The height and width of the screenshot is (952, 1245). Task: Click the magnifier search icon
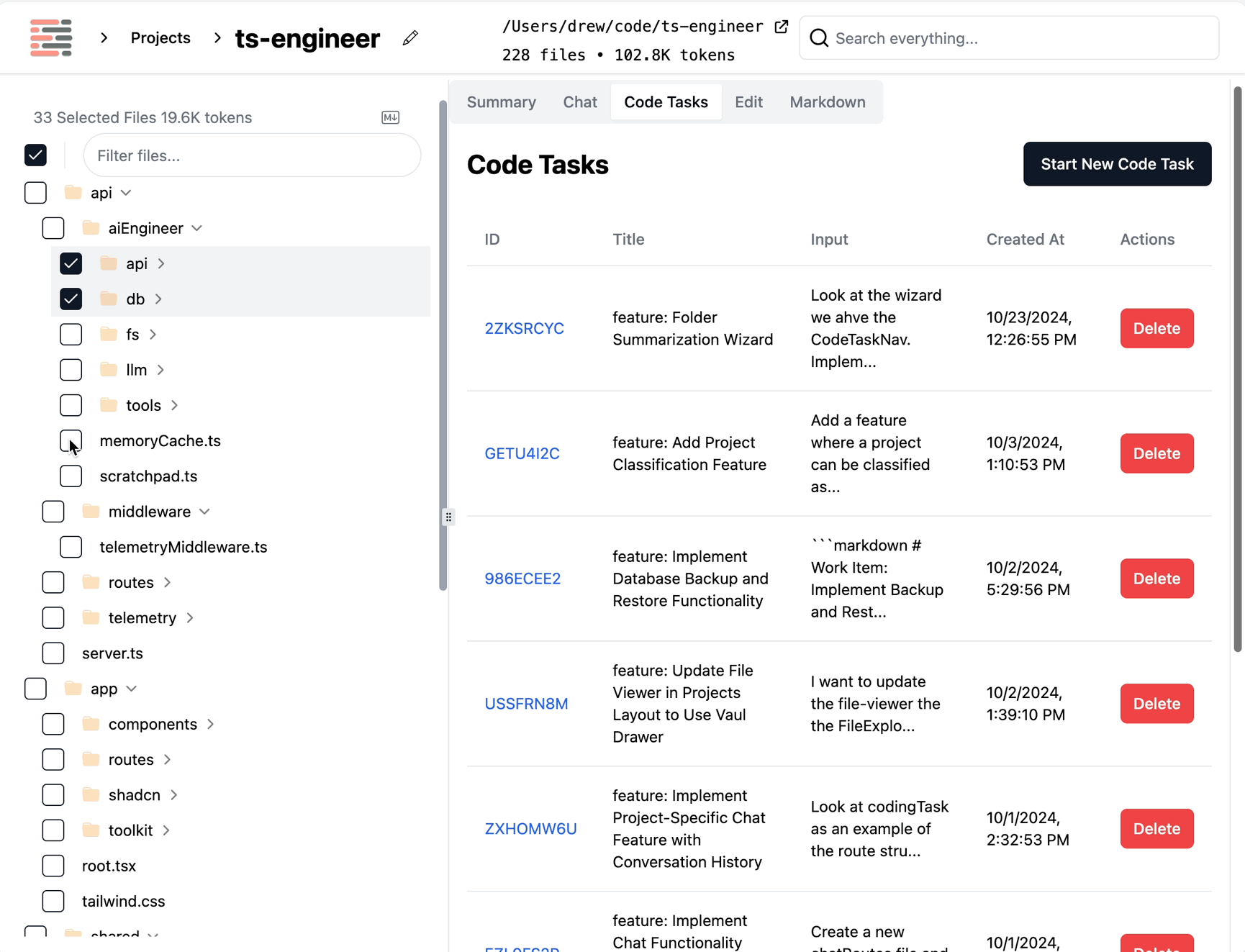coord(819,38)
